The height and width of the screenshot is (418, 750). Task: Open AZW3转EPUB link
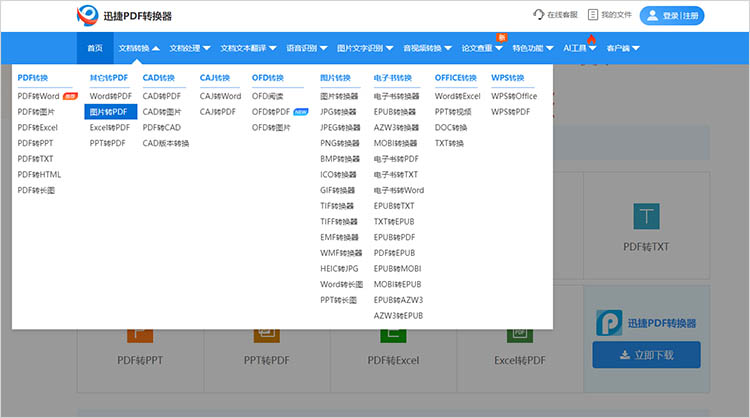398,316
